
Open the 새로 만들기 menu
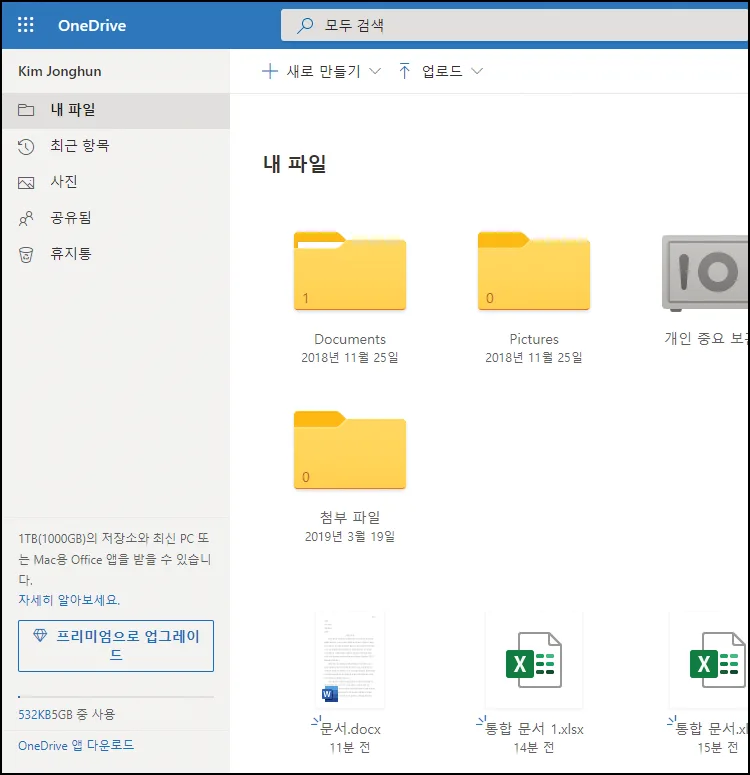pyautogui.click(x=321, y=71)
